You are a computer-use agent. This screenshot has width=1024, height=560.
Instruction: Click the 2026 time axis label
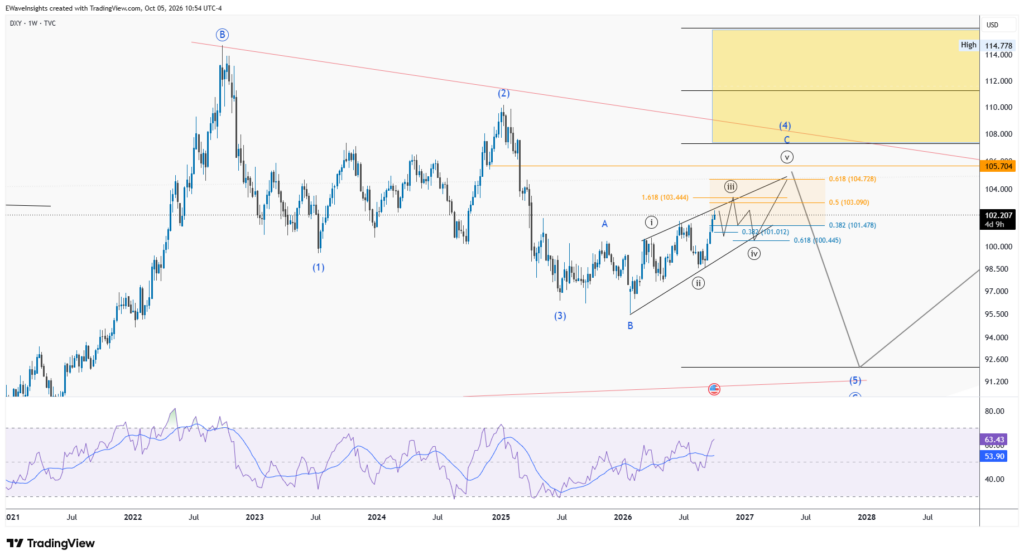click(623, 517)
